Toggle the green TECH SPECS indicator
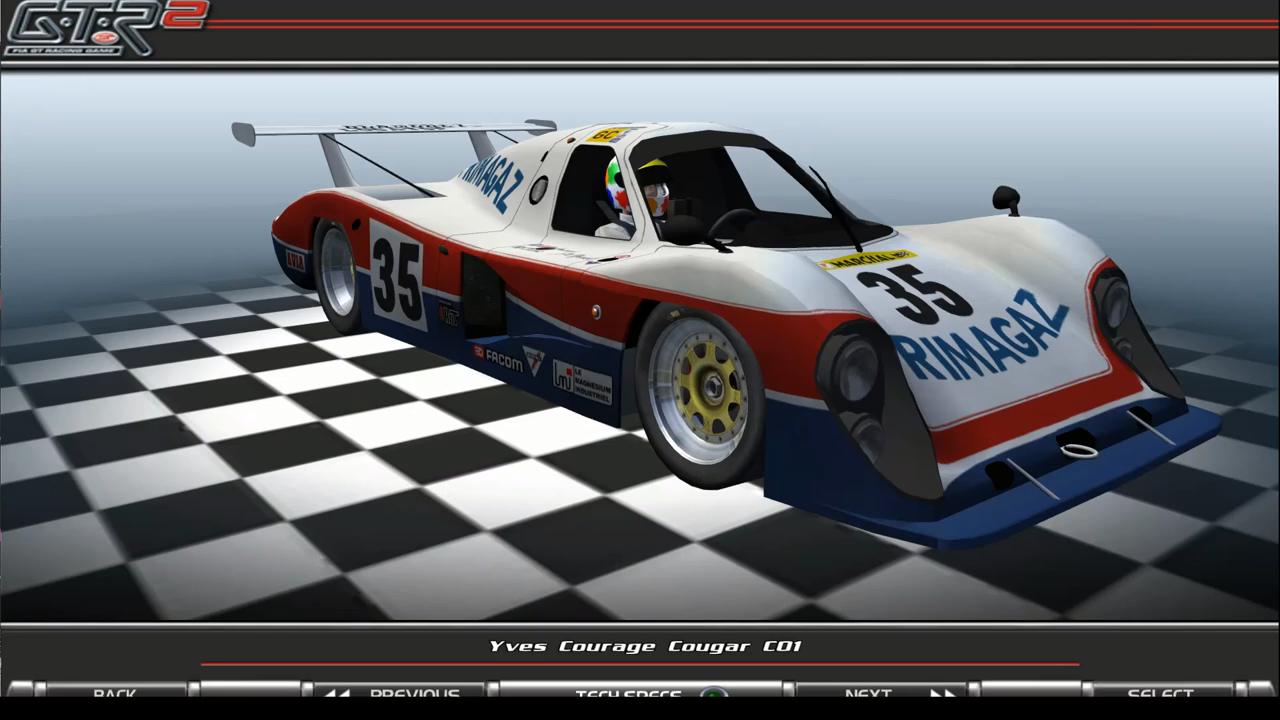This screenshot has height=720, width=1280. click(x=713, y=693)
